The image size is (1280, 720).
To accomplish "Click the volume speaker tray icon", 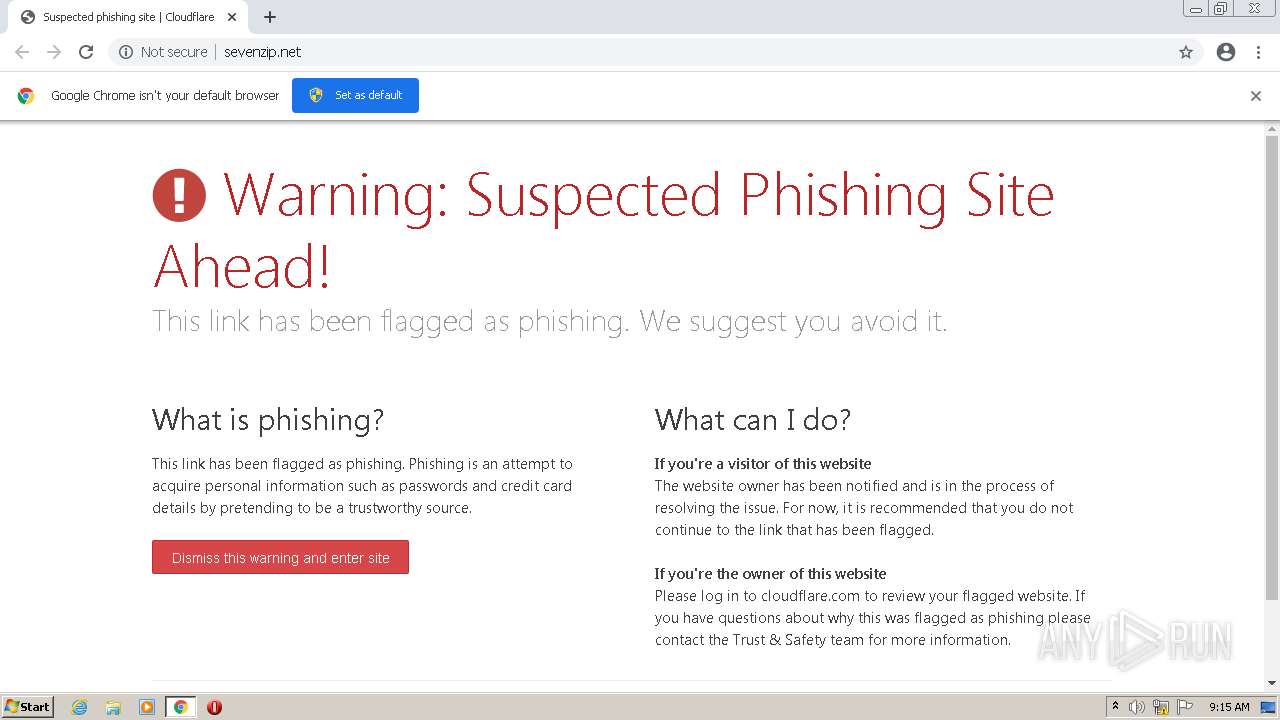I will (x=1137, y=707).
